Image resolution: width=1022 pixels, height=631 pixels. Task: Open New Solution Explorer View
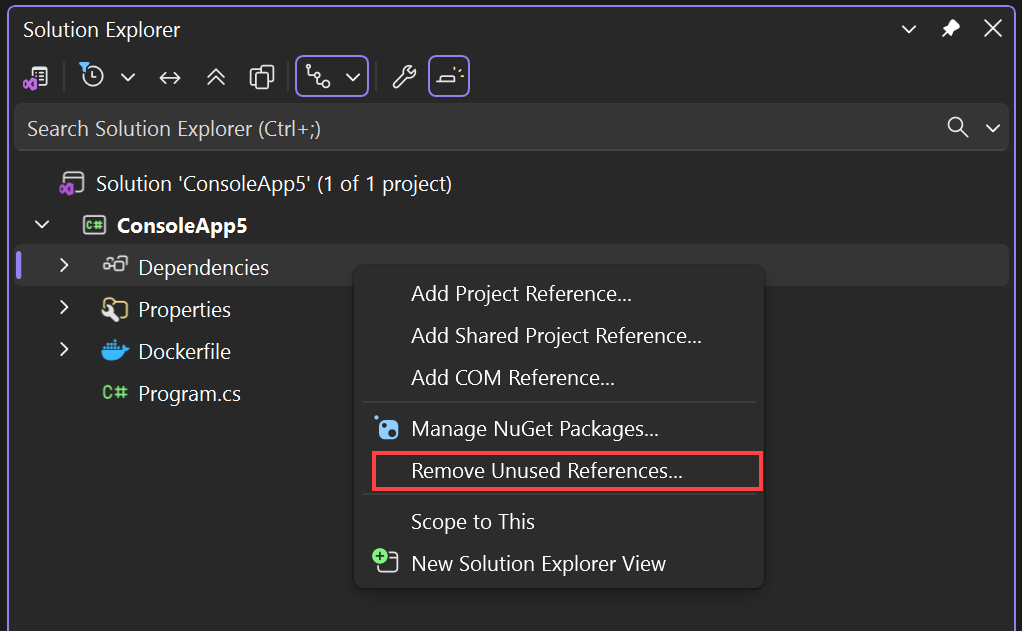(x=538, y=564)
